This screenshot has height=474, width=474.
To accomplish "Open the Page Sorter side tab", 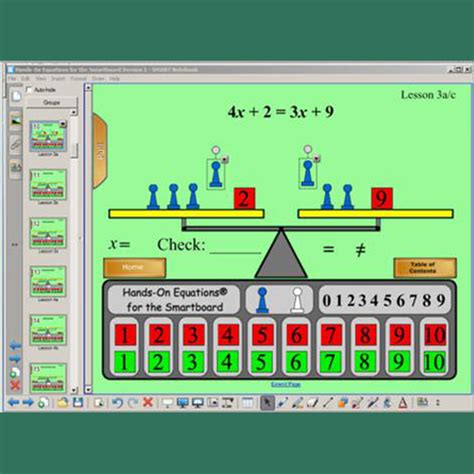I will (16, 97).
